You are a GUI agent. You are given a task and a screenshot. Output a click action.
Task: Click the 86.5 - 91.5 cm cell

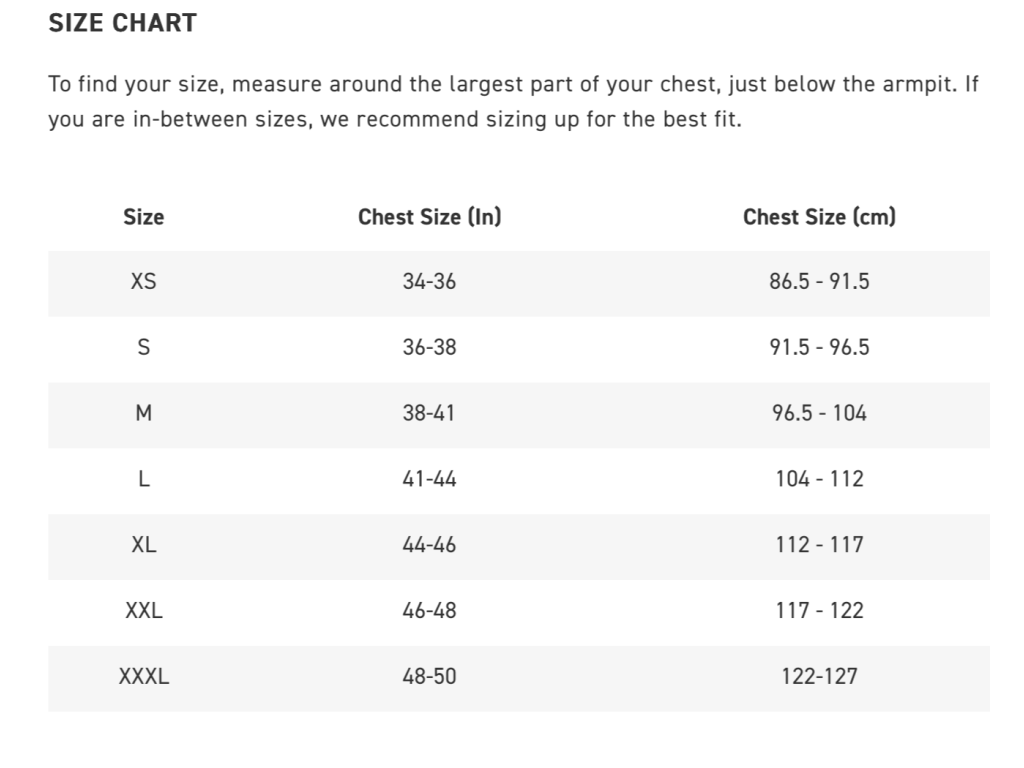click(x=819, y=282)
